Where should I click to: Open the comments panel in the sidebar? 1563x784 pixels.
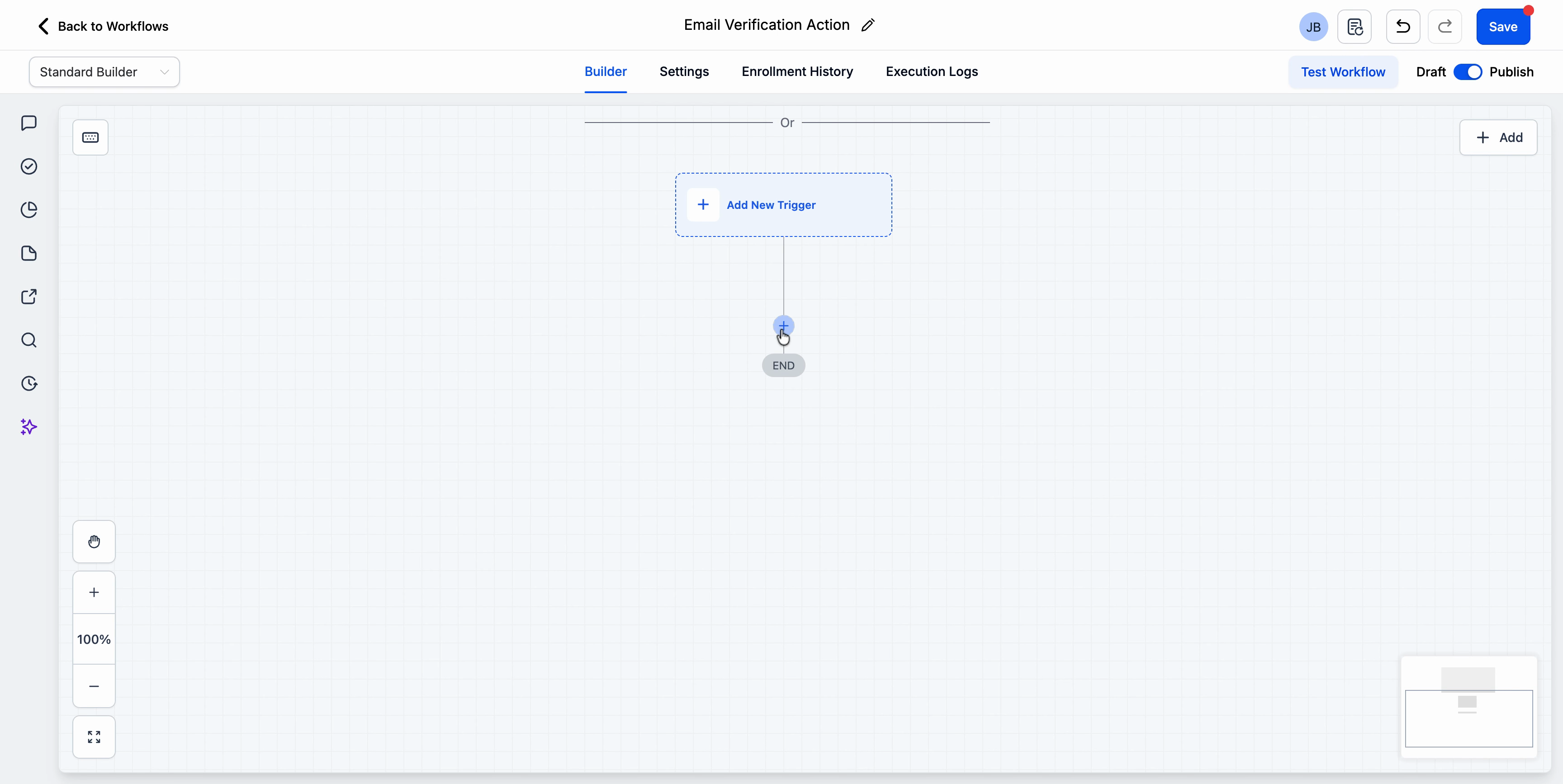pos(28,123)
